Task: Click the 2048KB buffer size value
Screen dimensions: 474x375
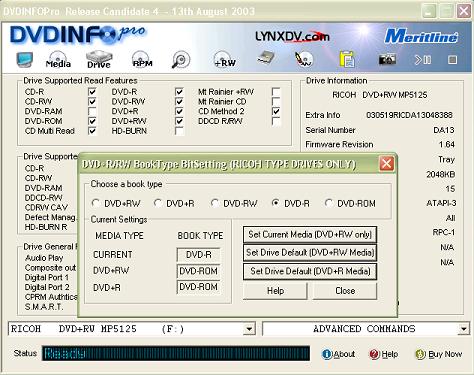Action: tap(441, 174)
